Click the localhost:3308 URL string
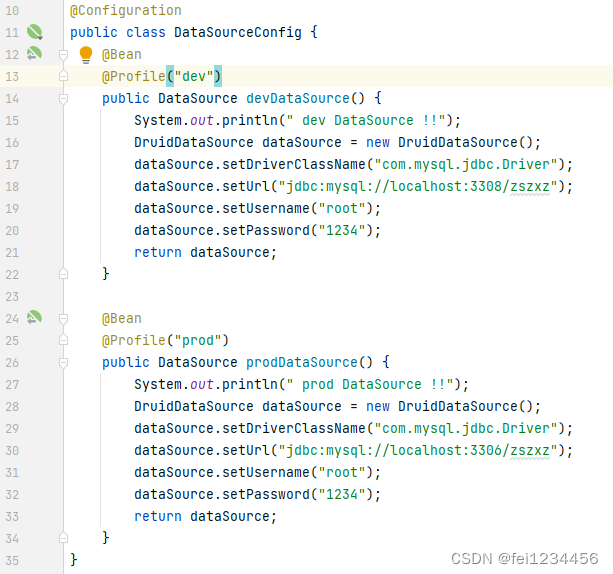The width and height of the screenshot is (613, 574). point(418,187)
